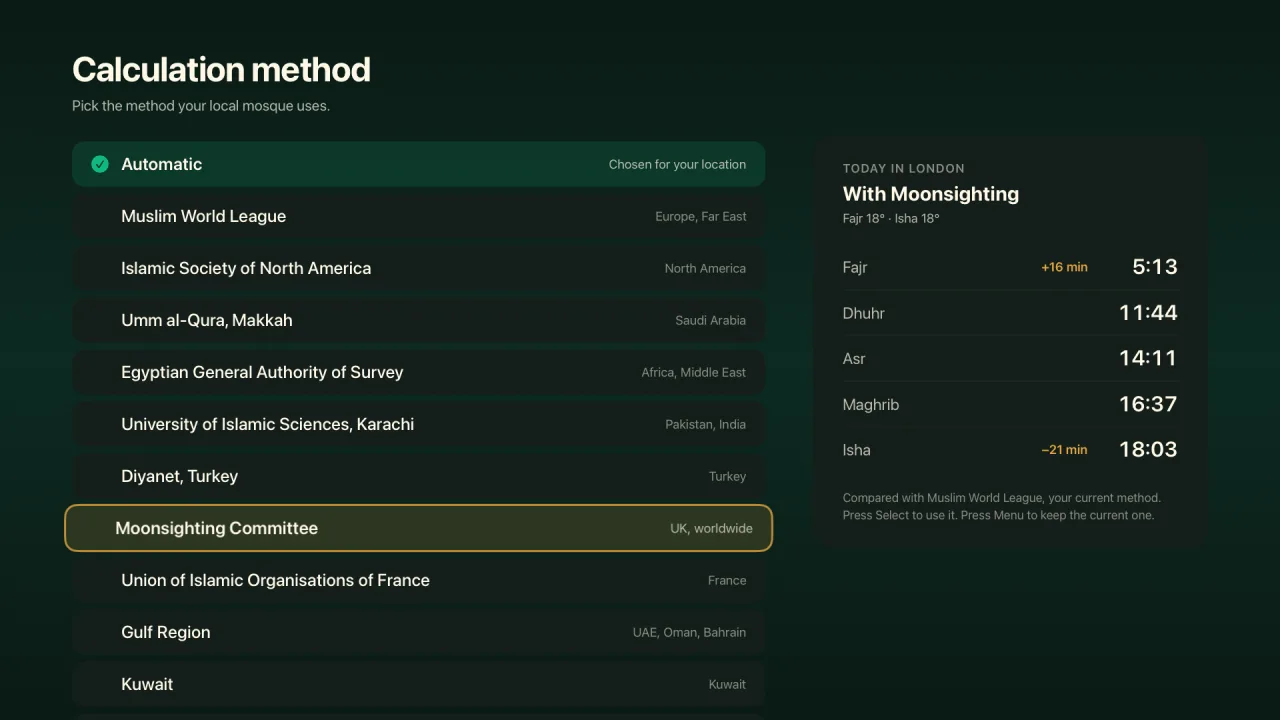Click the Maghrib 16:37 time row
The width and height of the screenshot is (1280, 720).
(x=1010, y=404)
